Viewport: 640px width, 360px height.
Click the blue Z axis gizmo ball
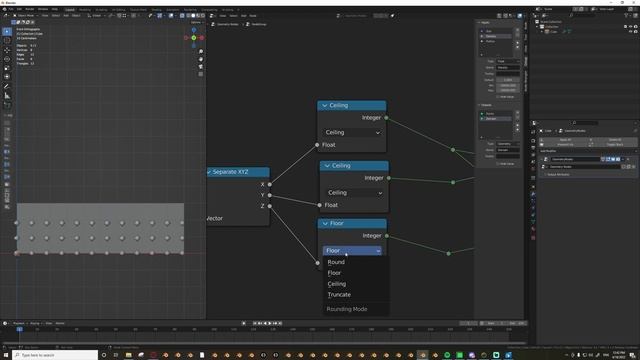point(194,30)
